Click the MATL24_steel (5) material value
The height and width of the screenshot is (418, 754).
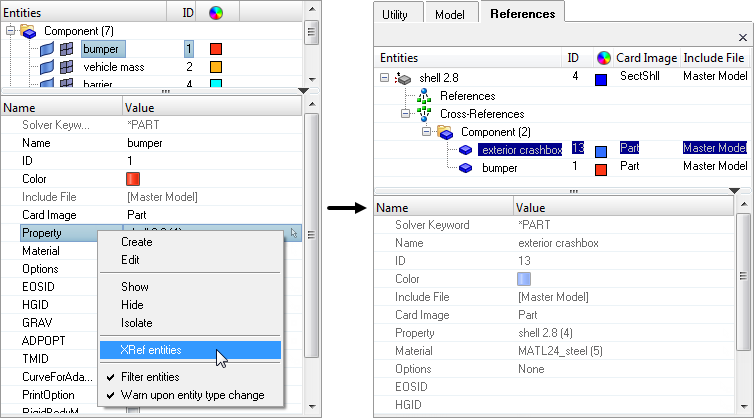point(560,351)
